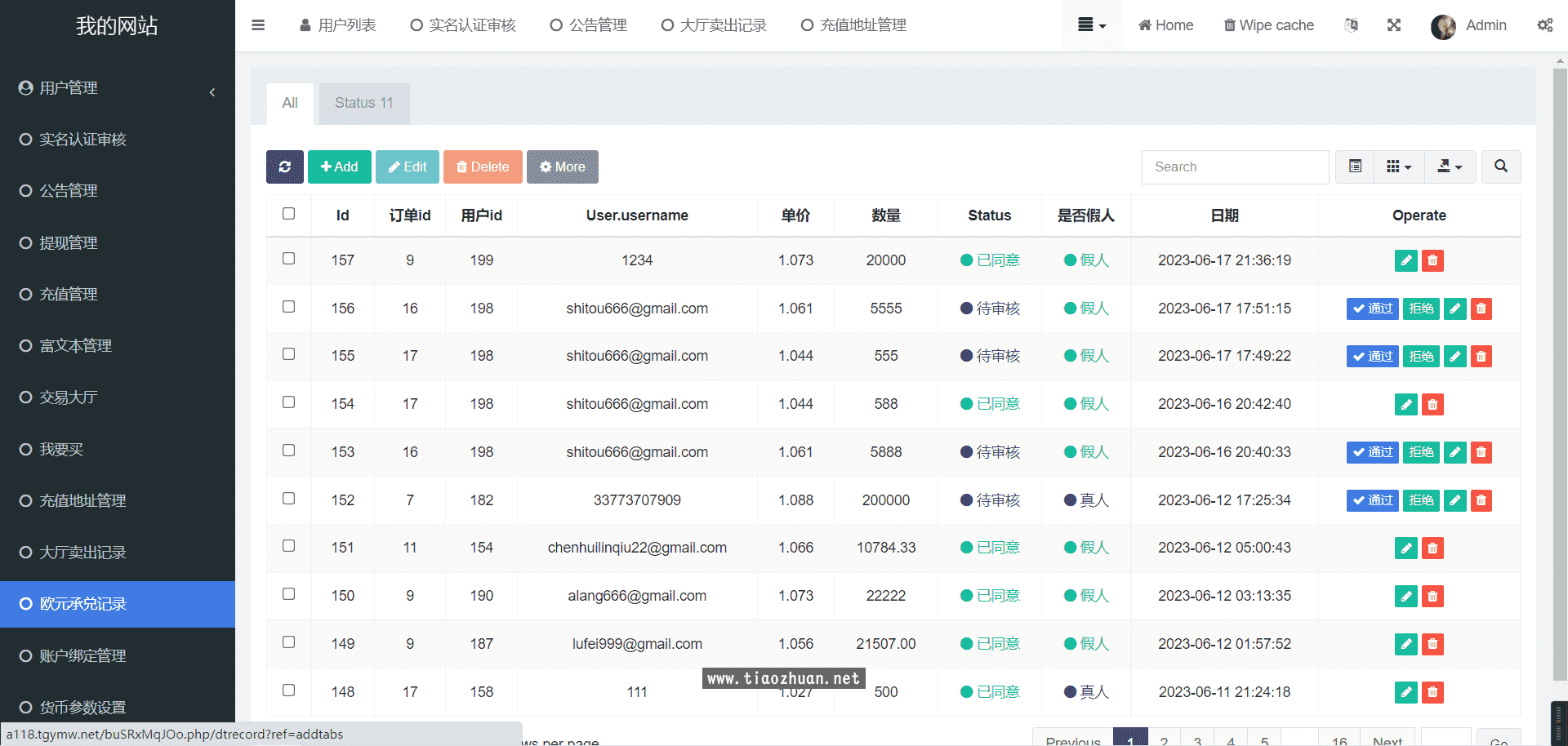Image resolution: width=1568 pixels, height=746 pixels.
Task: Click the red trash icon for row 151
Action: [x=1432, y=548]
